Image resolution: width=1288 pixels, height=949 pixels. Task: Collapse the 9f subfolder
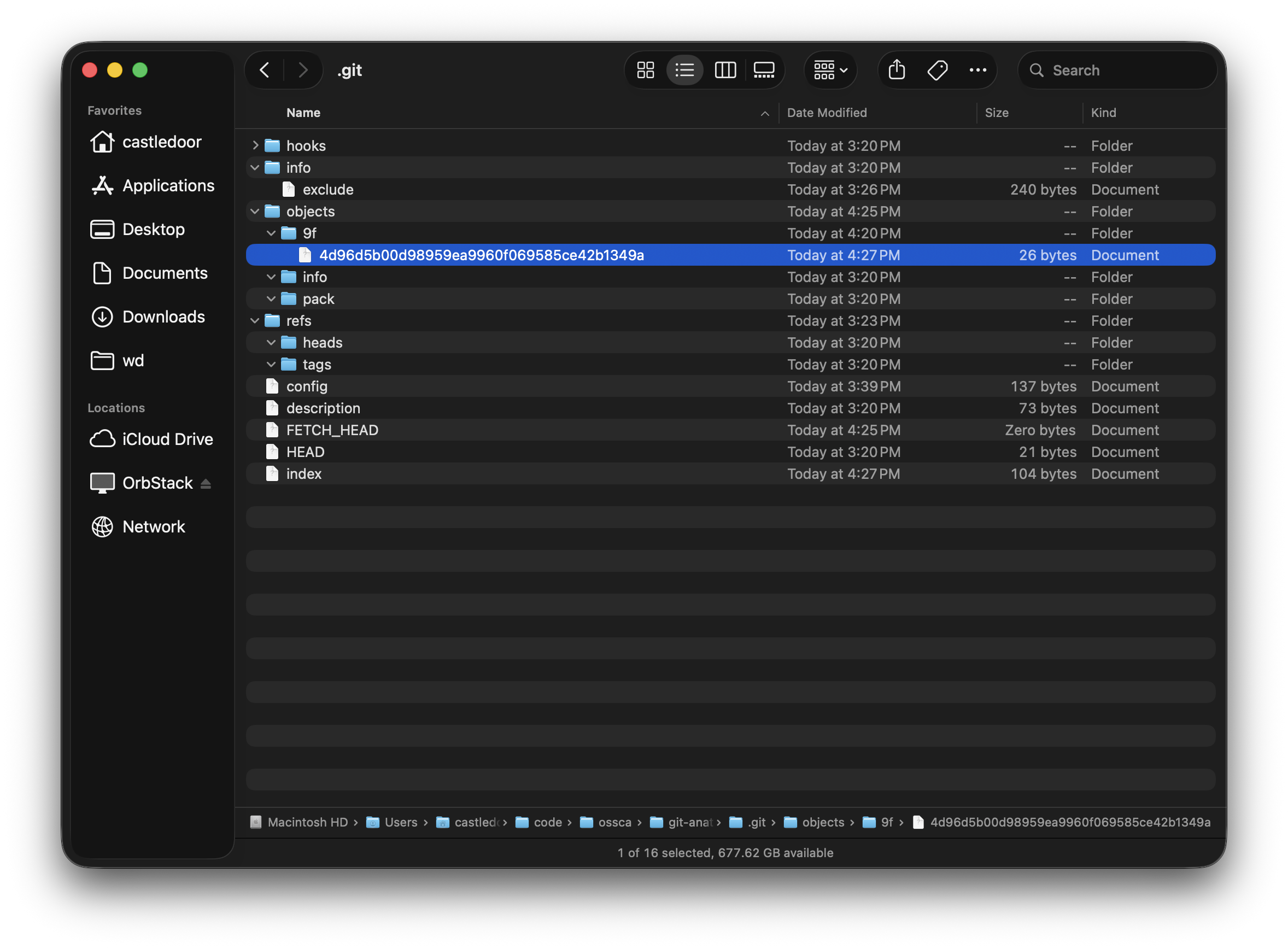(x=271, y=233)
